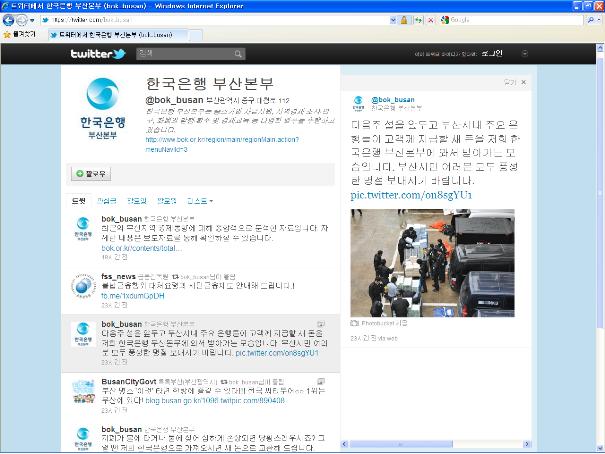
Task: Click the green plus 팔로우 follow button
Action: click(x=91, y=174)
